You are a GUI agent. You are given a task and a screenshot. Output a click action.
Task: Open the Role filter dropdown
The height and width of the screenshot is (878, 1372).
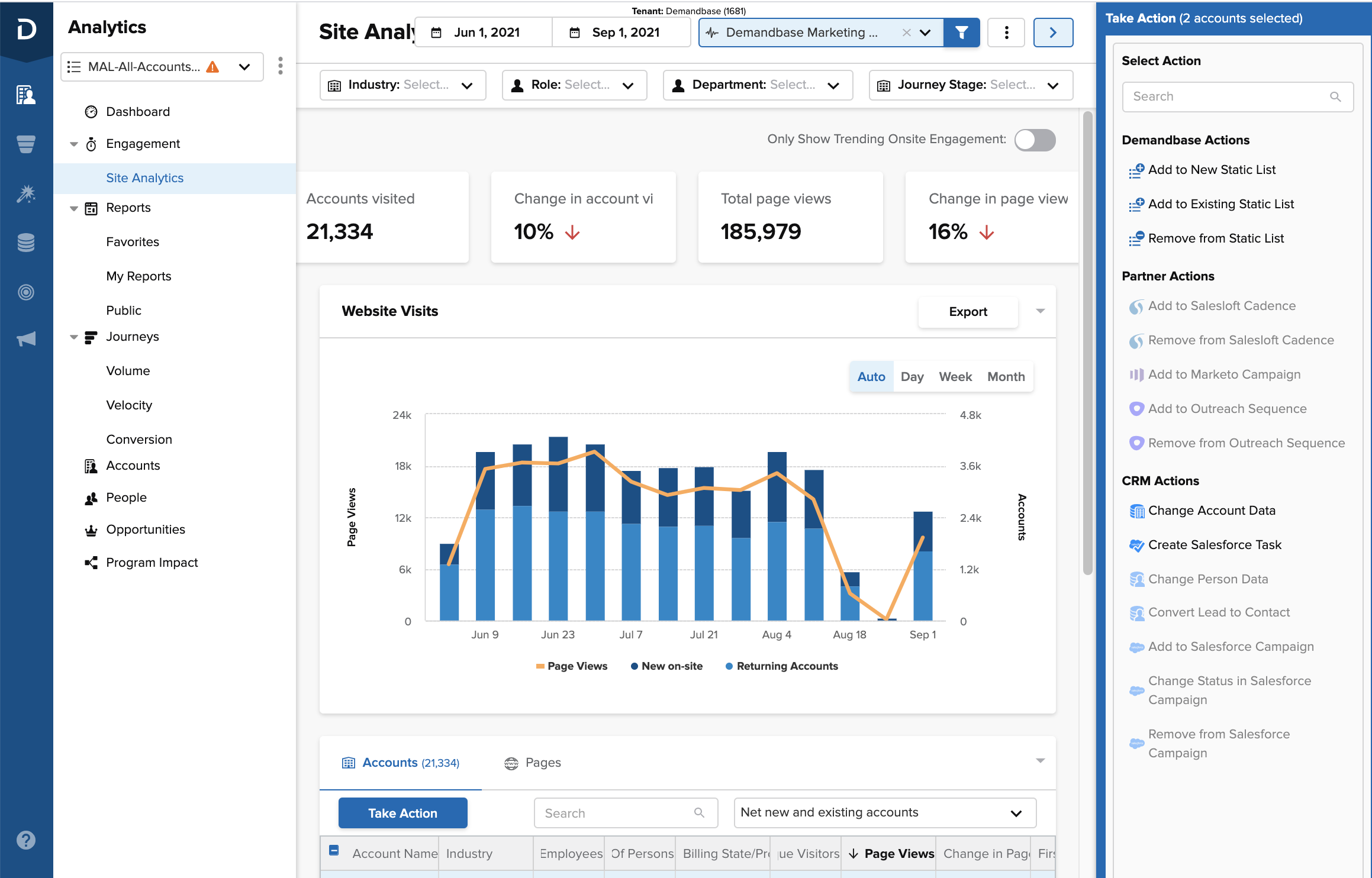pos(574,85)
